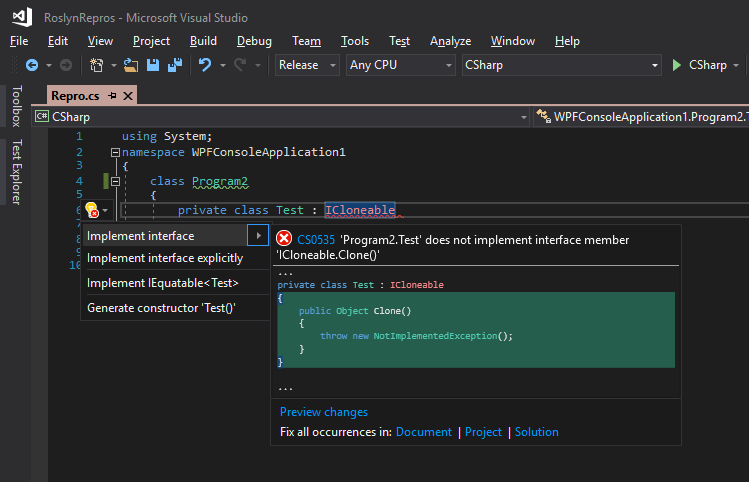Click the Save All icon
Image resolution: width=749 pixels, height=482 pixels.
click(175, 65)
